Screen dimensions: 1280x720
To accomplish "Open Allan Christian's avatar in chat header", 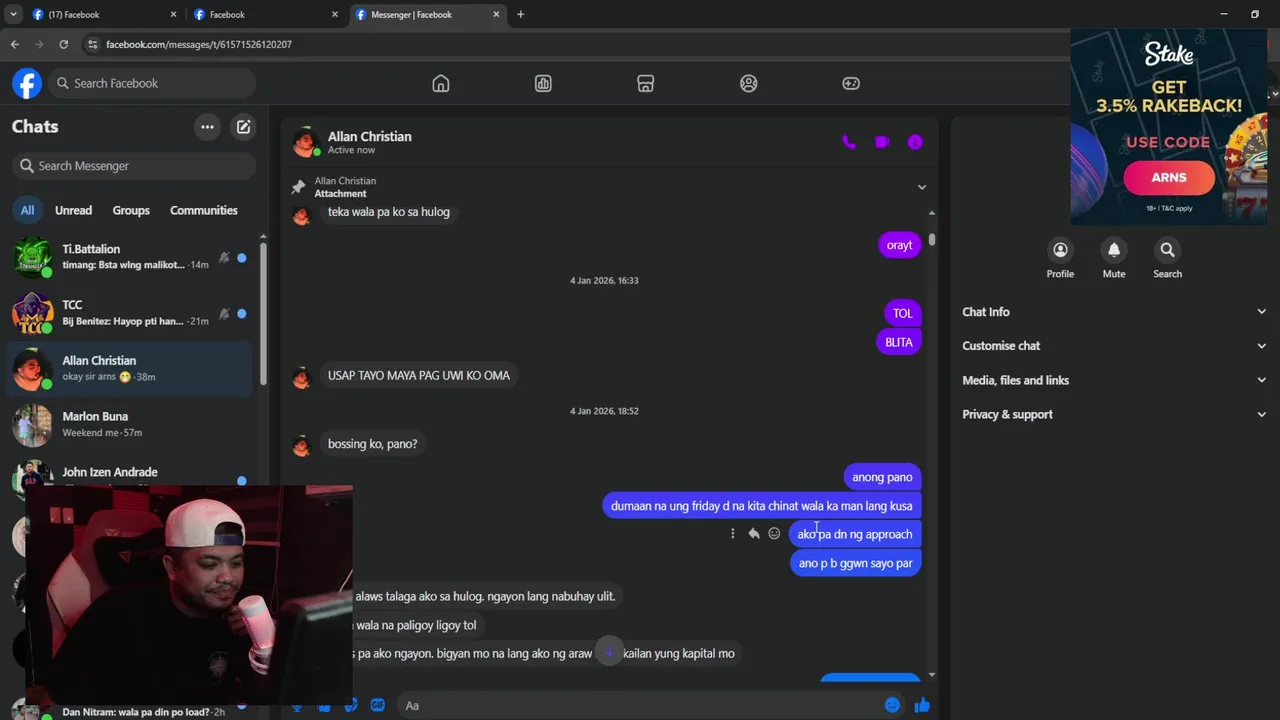I will [305, 142].
